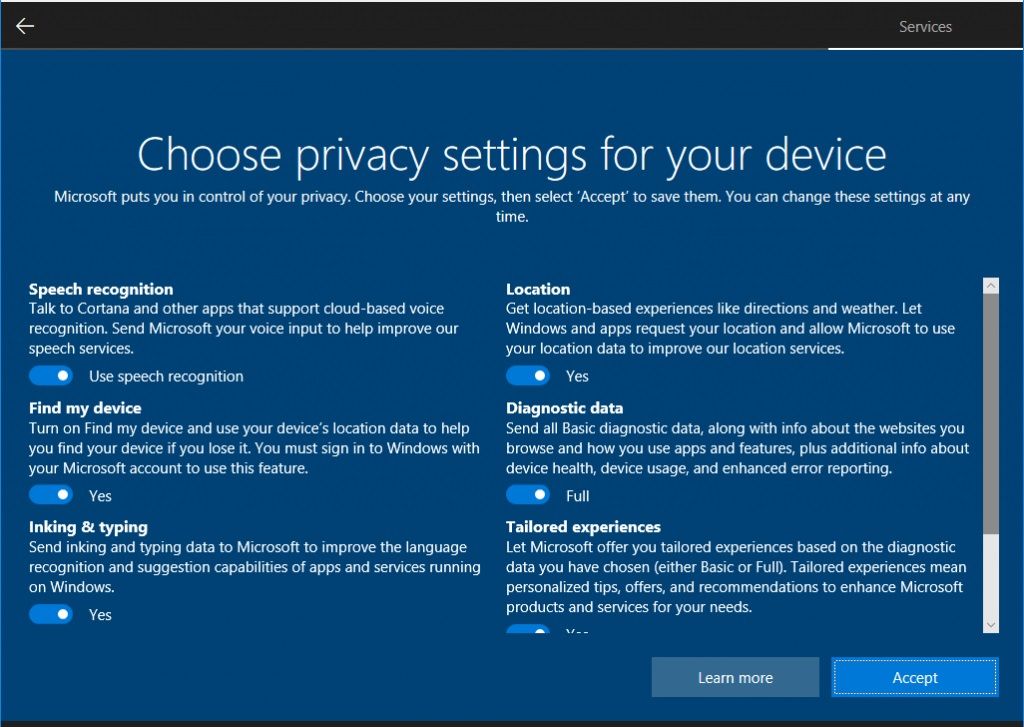Toggle off Inking & typing data sharing
This screenshot has width=1024, height=727.
tap(51, 613)
